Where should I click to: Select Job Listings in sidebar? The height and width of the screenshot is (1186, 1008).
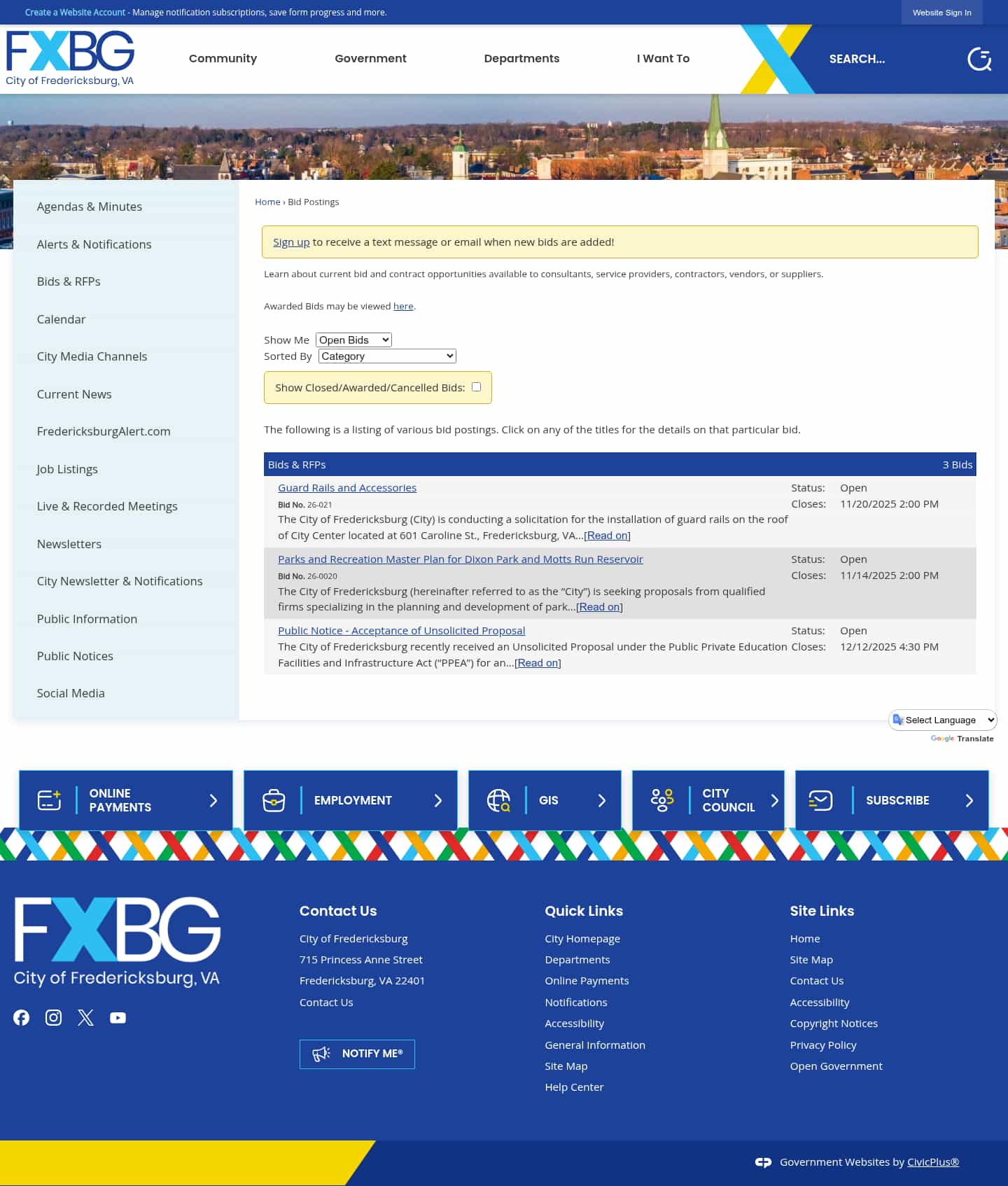coord(67,469)
